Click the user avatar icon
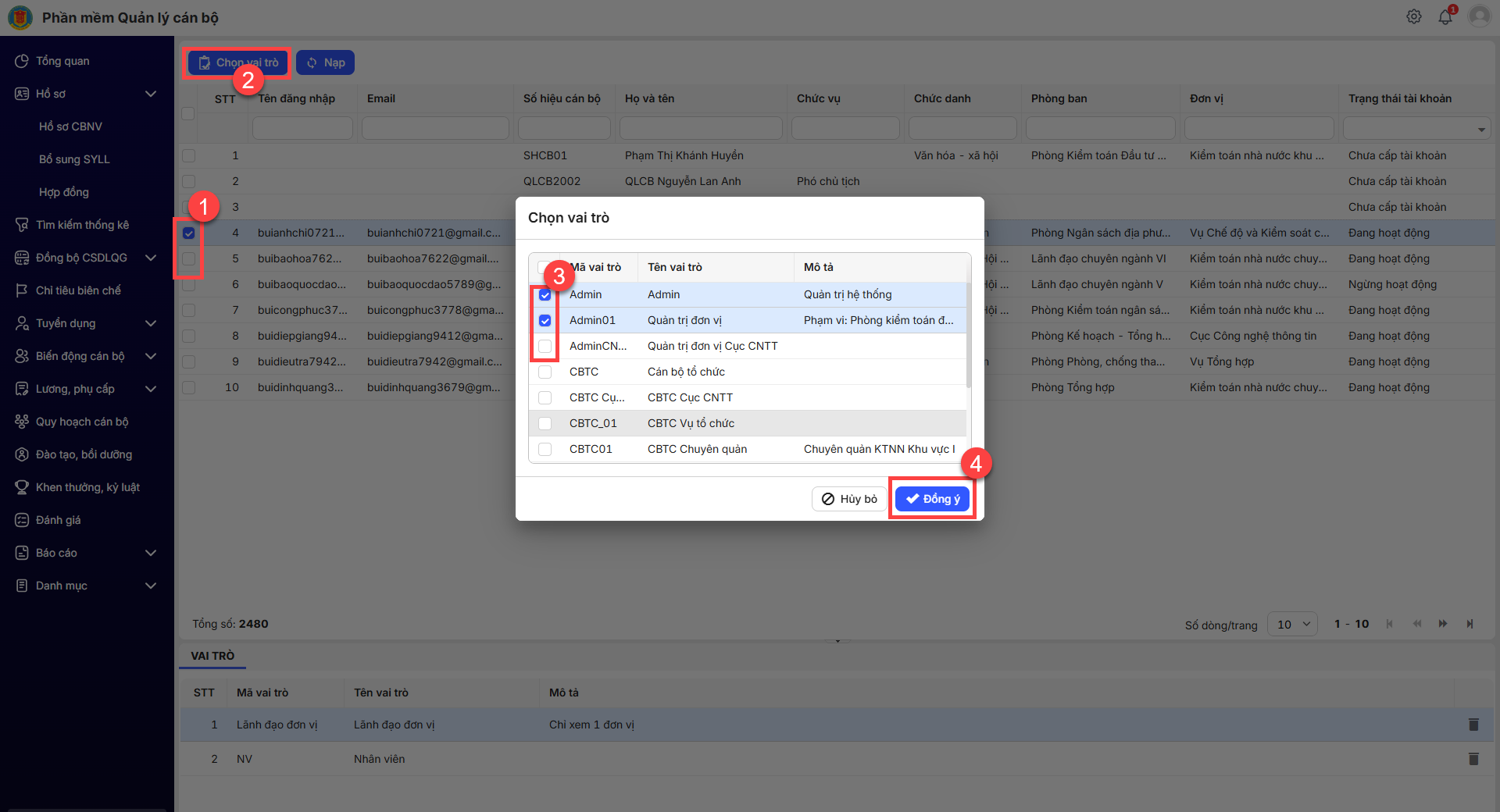 coord(1479,16)
